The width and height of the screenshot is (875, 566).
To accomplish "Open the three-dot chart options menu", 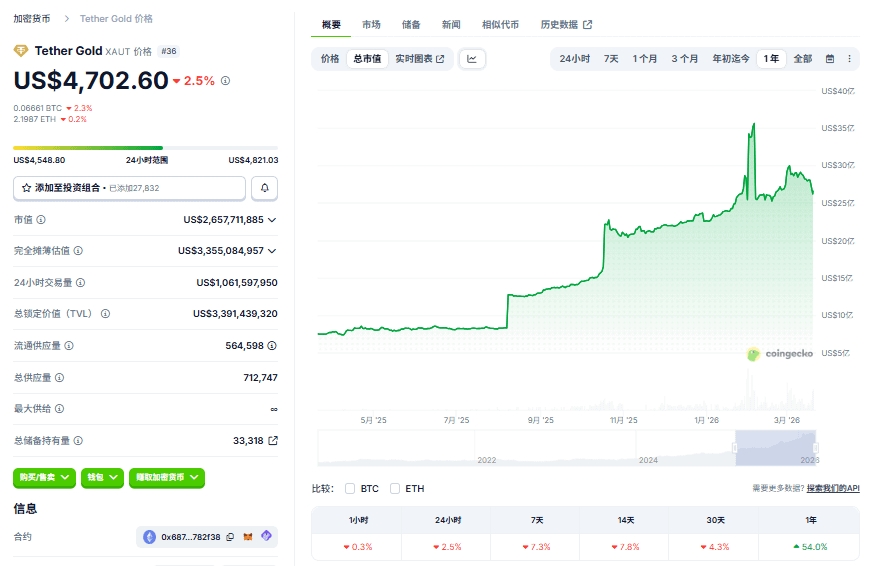I will (x=849, y=59).
